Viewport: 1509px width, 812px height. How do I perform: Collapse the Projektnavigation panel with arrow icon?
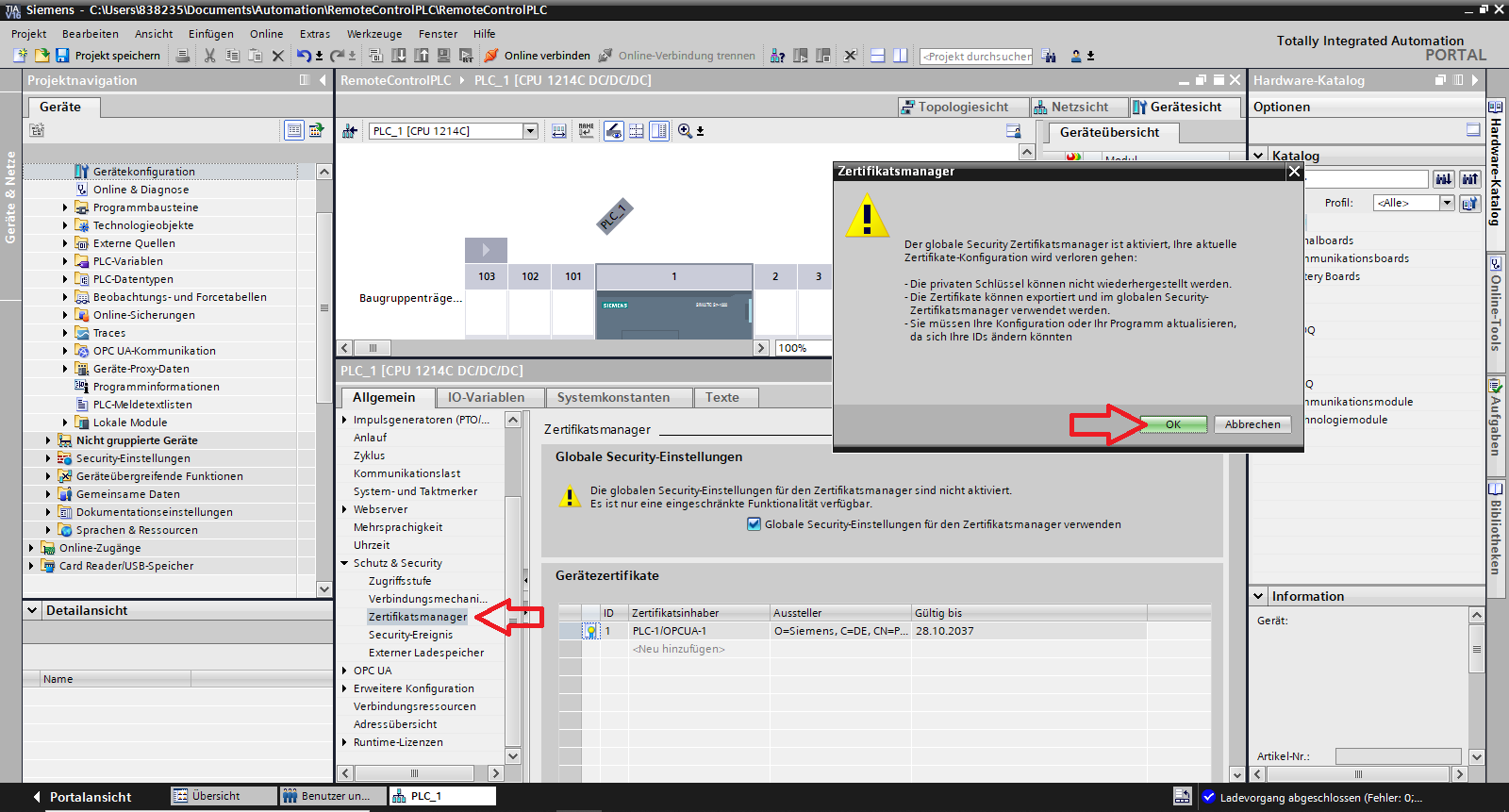pyautogui.click(x=323, y=80)
